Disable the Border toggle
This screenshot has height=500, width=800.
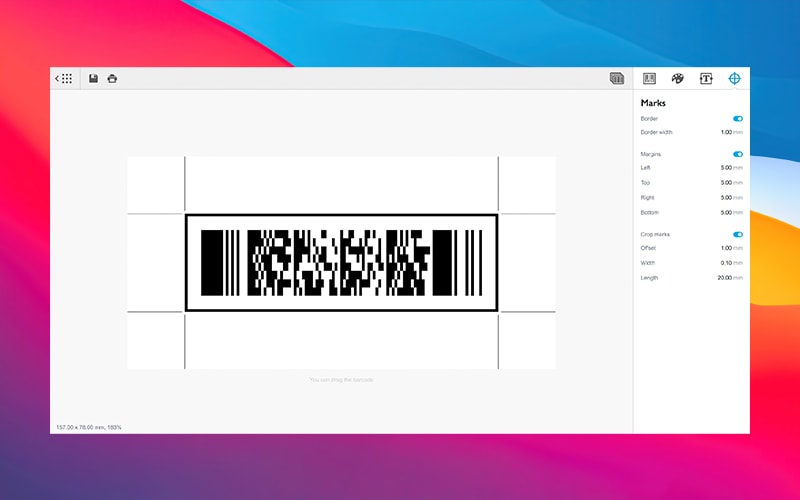tap(738, 119)
